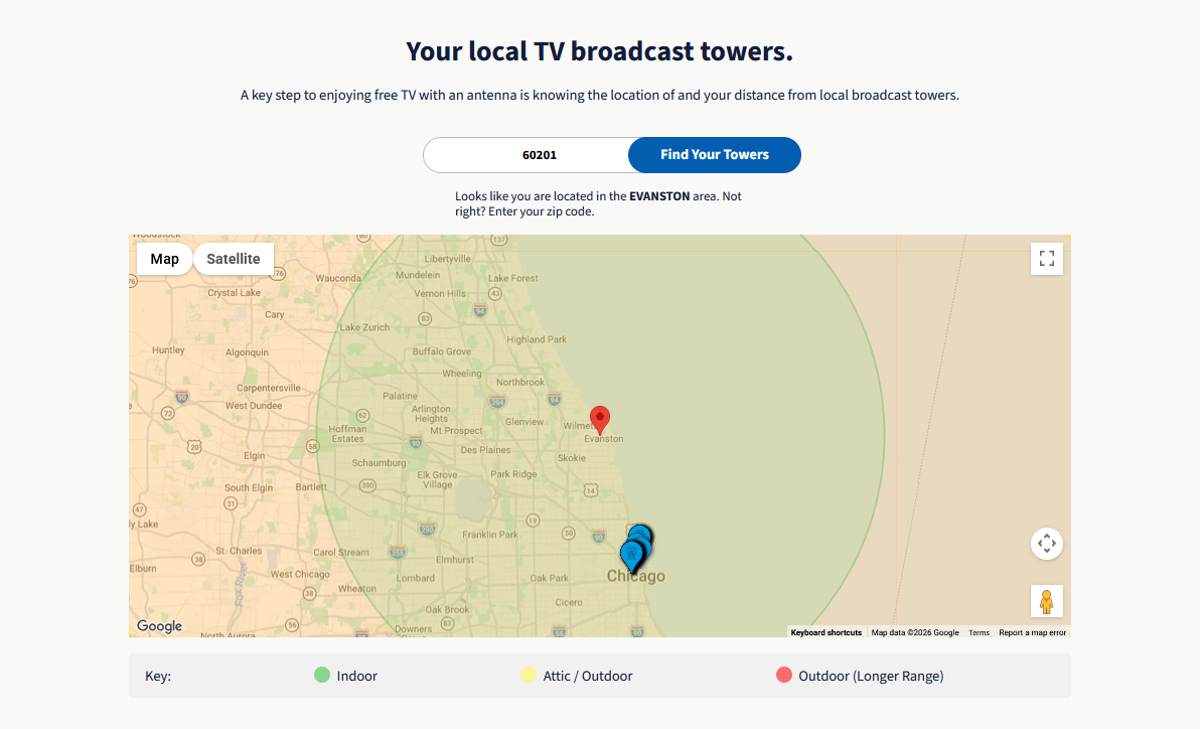The image size is (1200, 729).
Task: Toggle fullscreen map view
Action: [x=1047, y=259]
